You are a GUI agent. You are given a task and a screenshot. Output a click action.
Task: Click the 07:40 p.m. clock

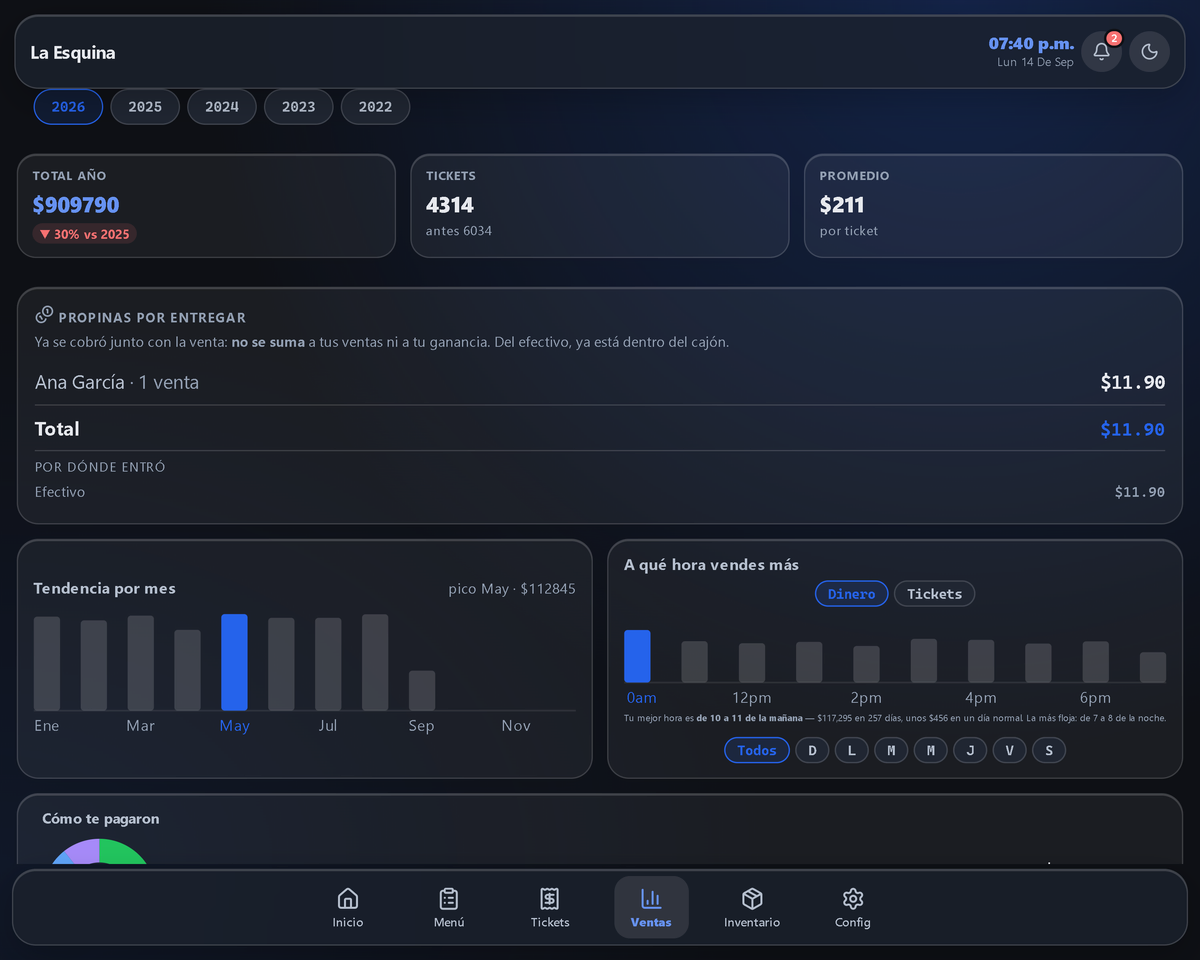(1031, 44)
